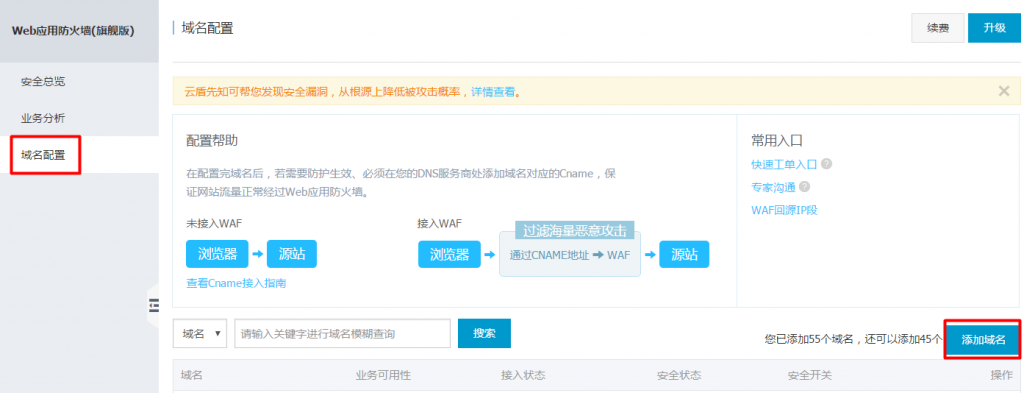Viewport: 1024px width, 393px height.
Task: Click the help icon beside 专家沟通
Action: coord(804,187)
